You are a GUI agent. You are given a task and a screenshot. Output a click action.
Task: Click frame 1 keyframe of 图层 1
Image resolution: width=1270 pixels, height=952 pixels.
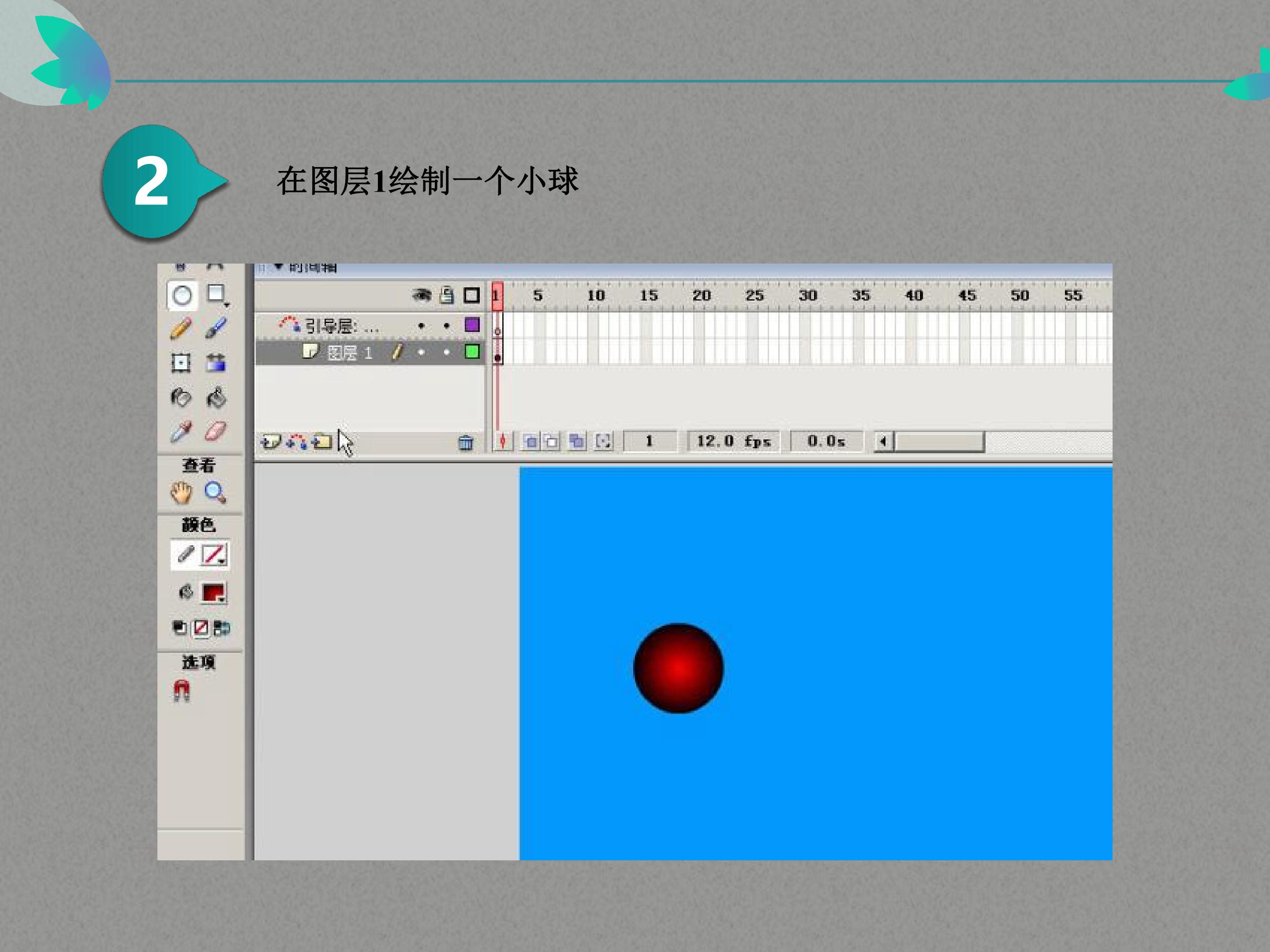click(x=498, y=352)
